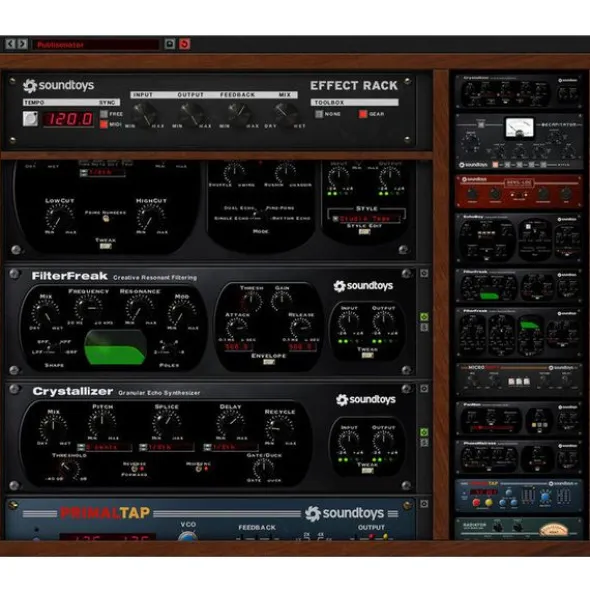Select the MicroShift thumbnail in the sidebar
590x591 pixels.
(519, 380)
